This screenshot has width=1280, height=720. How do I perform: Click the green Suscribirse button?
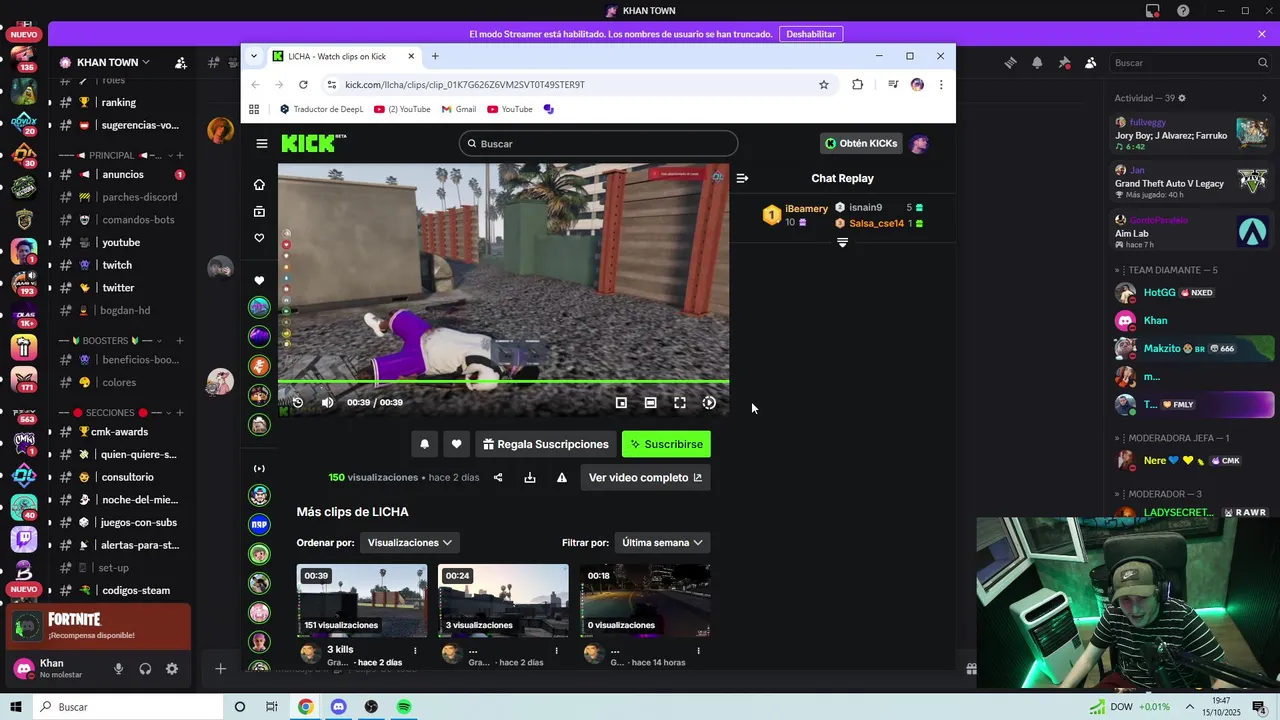pos(666,444)
